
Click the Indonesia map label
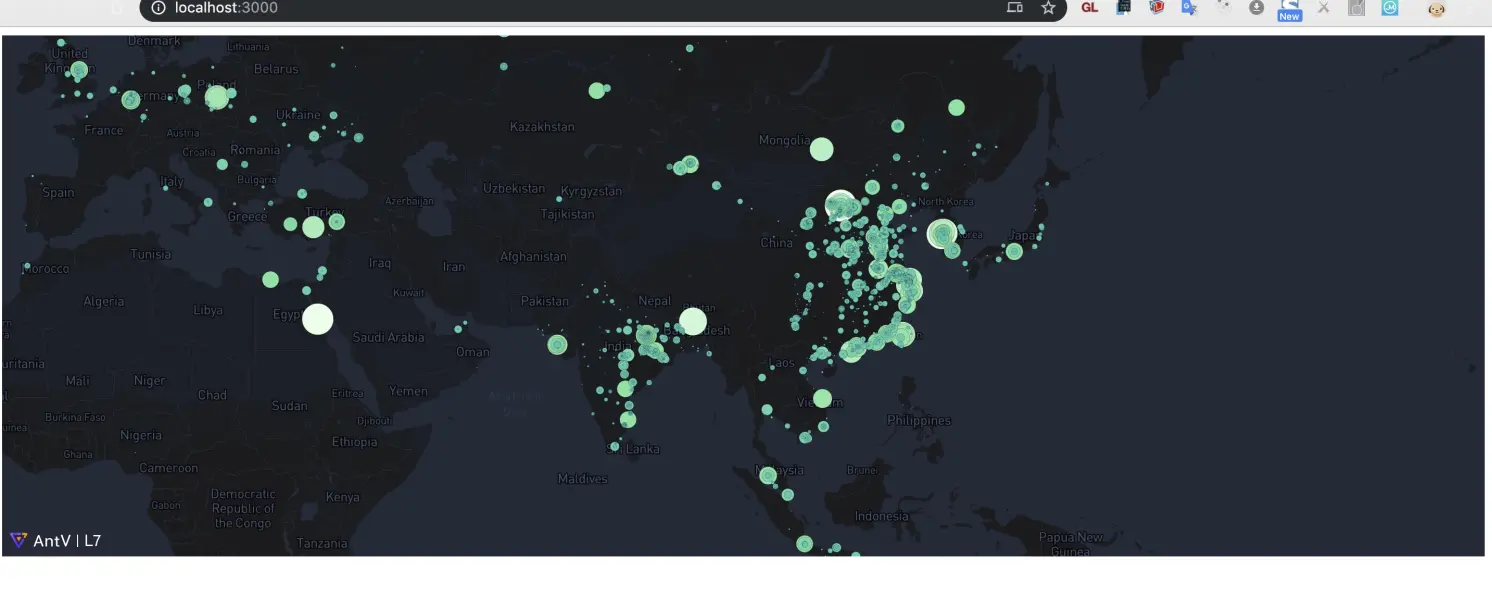[882, 516]
